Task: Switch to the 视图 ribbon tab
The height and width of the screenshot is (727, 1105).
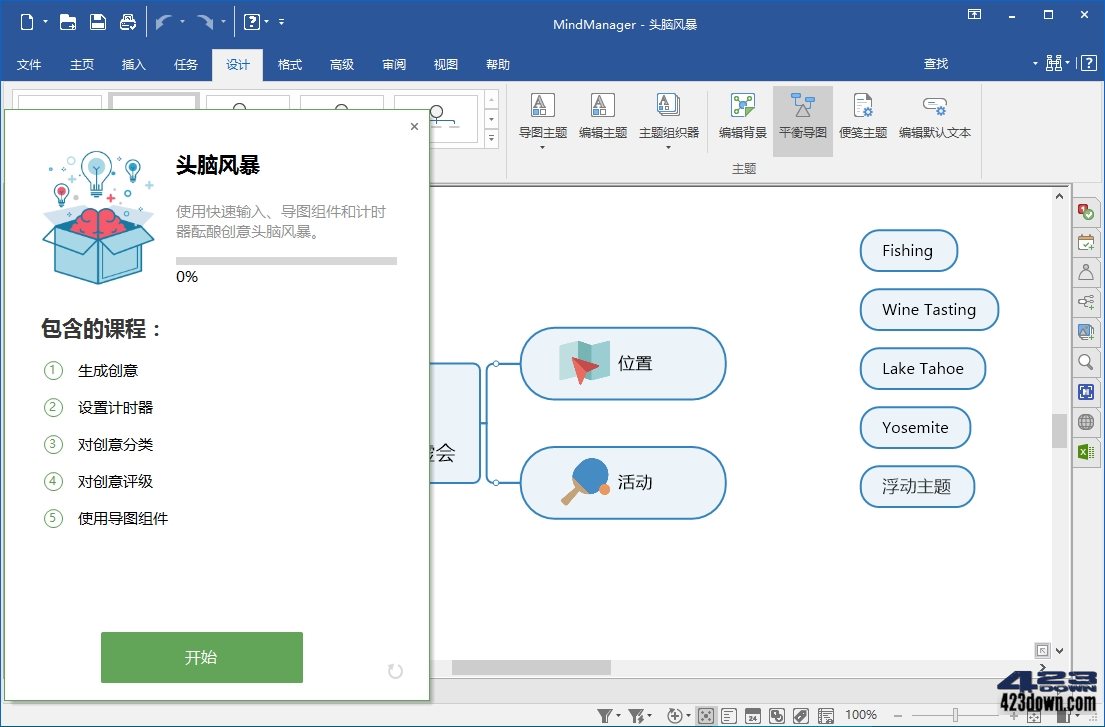Action: [445, 64]
